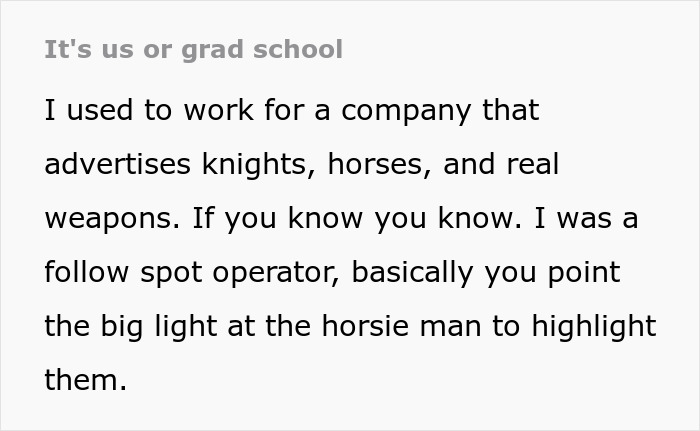
Task: Click the "It's us or grad school" heading
Action: click(x=193, y=49)
